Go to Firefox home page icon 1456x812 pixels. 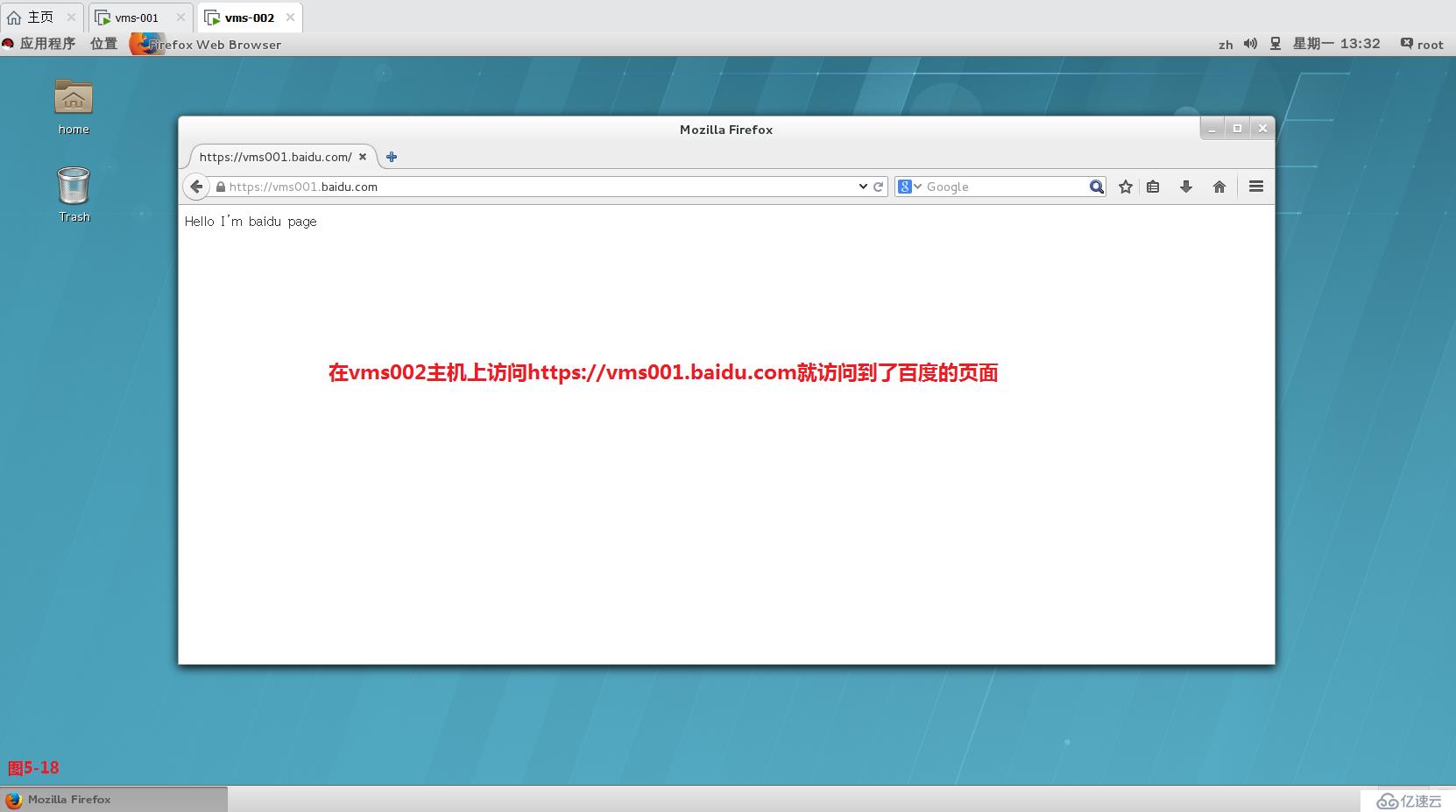pyautogui.click(x=1219, y=187)
